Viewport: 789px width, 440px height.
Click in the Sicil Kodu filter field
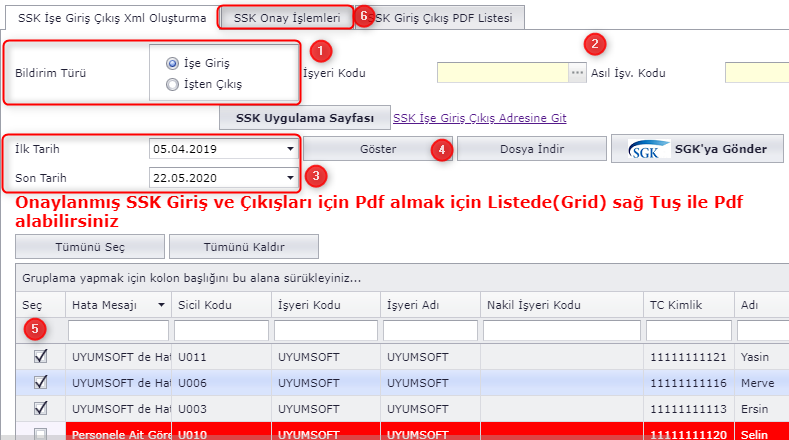click(x=221, y=330)
